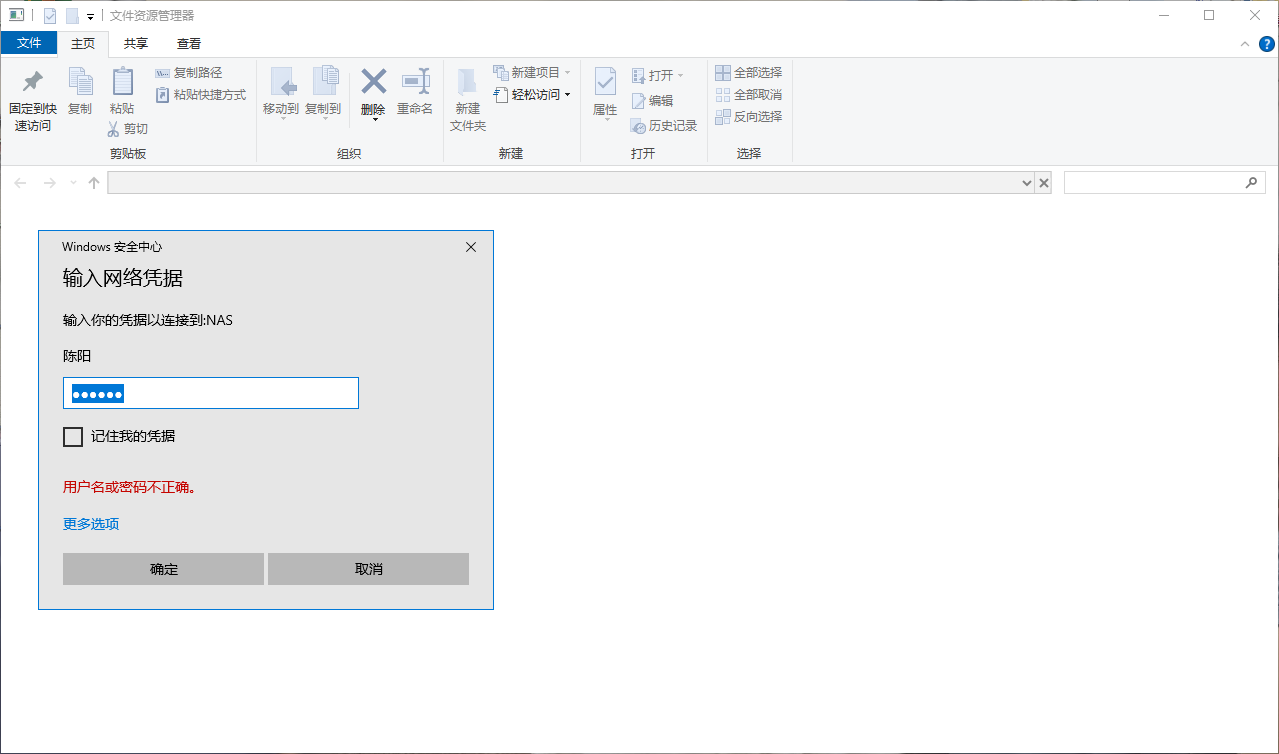Click the 更多选项 link
The width and height of the screenshot is (1279, 754).
(x=91, y=524)
